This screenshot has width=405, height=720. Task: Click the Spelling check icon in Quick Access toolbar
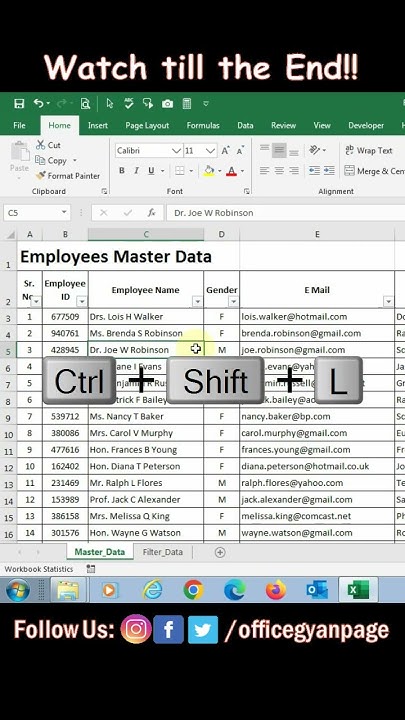(x=129, y=103)
